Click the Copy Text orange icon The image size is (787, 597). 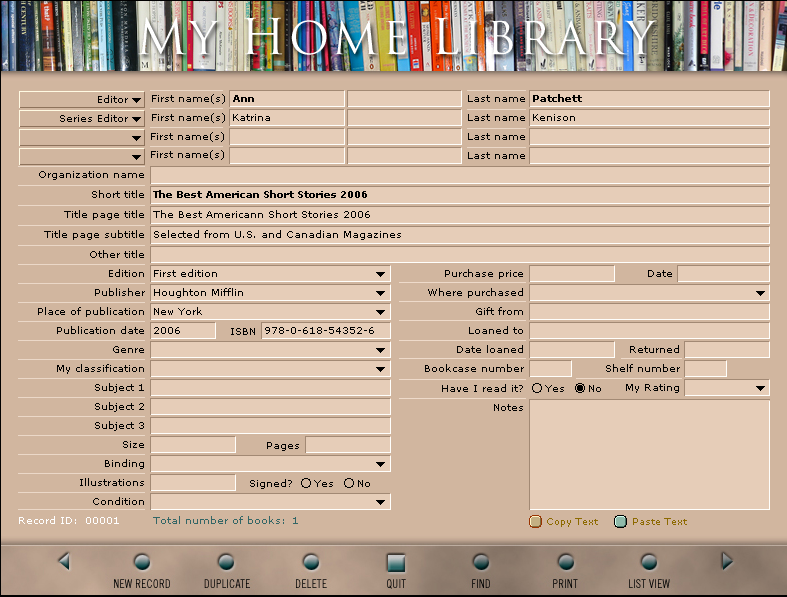coord(536,522)
